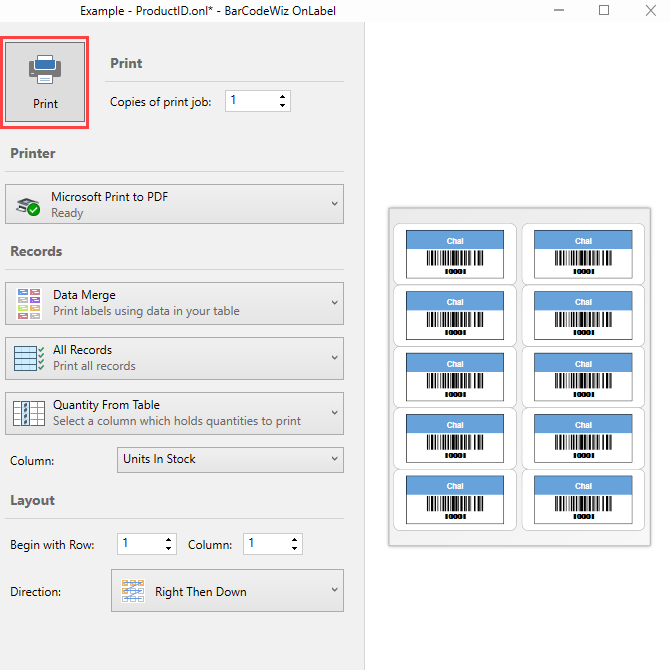The image size is (670, 670).
Task: Click the All Records checklist icon
Action: click(30, 358)
